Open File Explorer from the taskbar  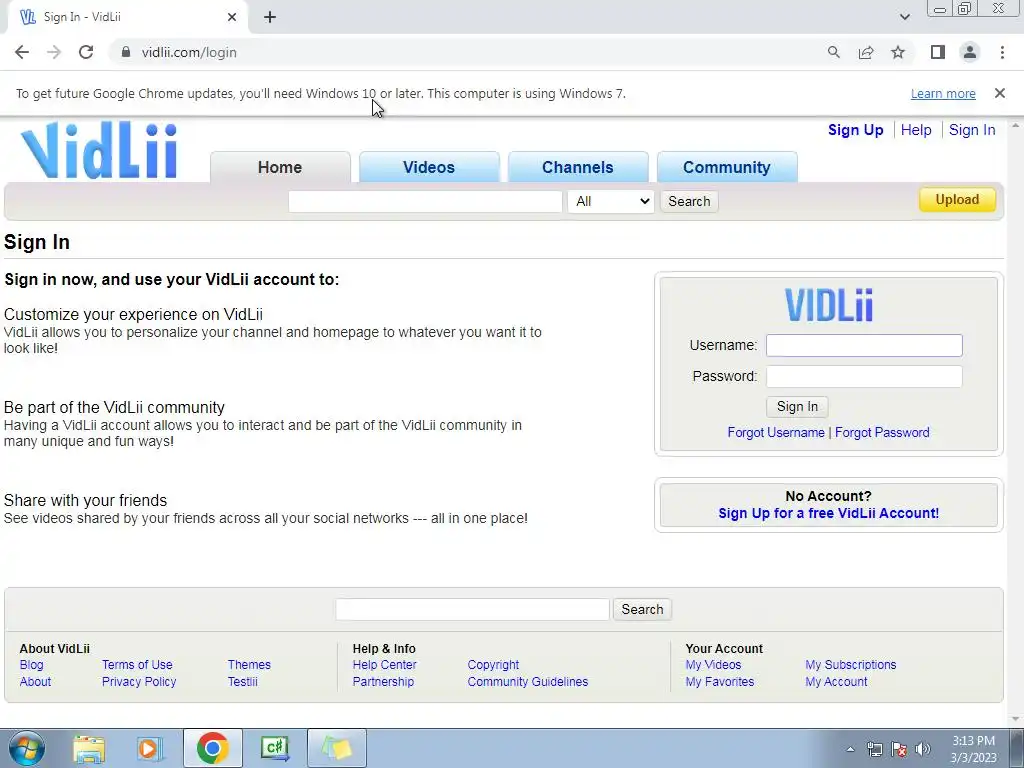(x=89, y=748)
